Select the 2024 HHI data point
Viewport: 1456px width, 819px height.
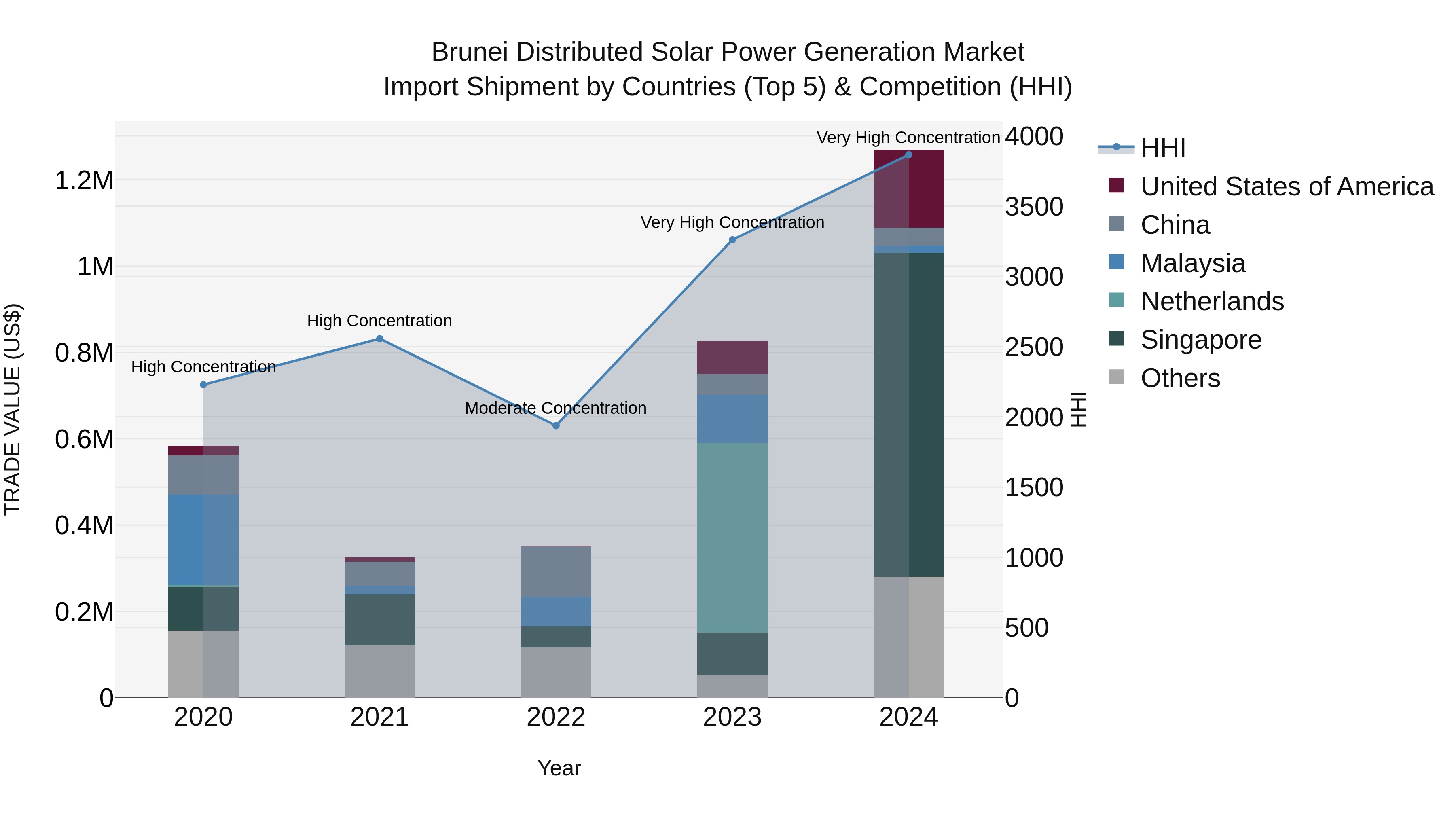click(909, 155)
